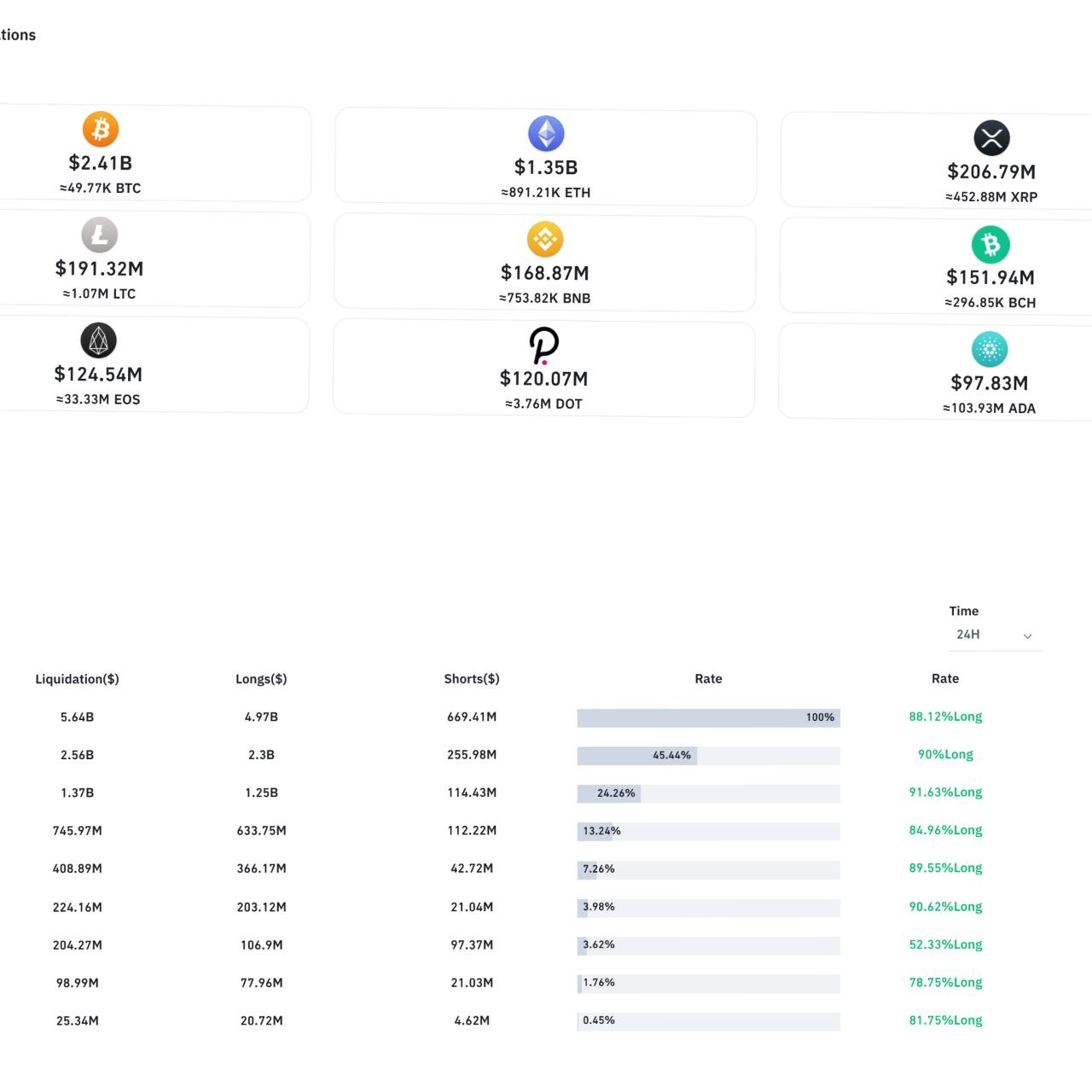Click the Litecoin coin icon
The width and height of the screenshot is (1092, 1092).
100,235
